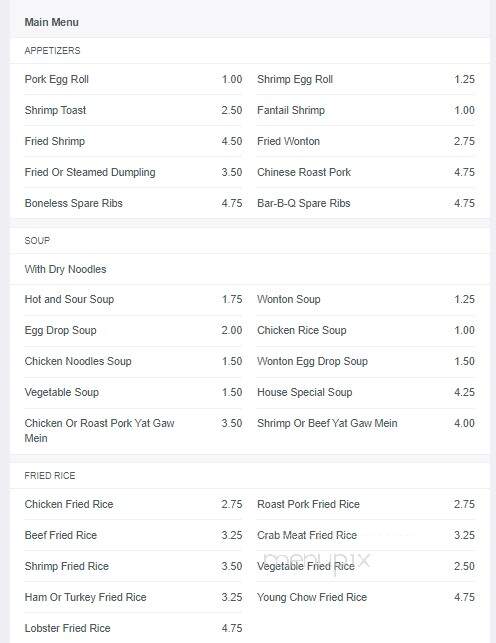Click the menupix watermark logo
The width and height of the screenshot is (496, 643).
pos(316,561)
